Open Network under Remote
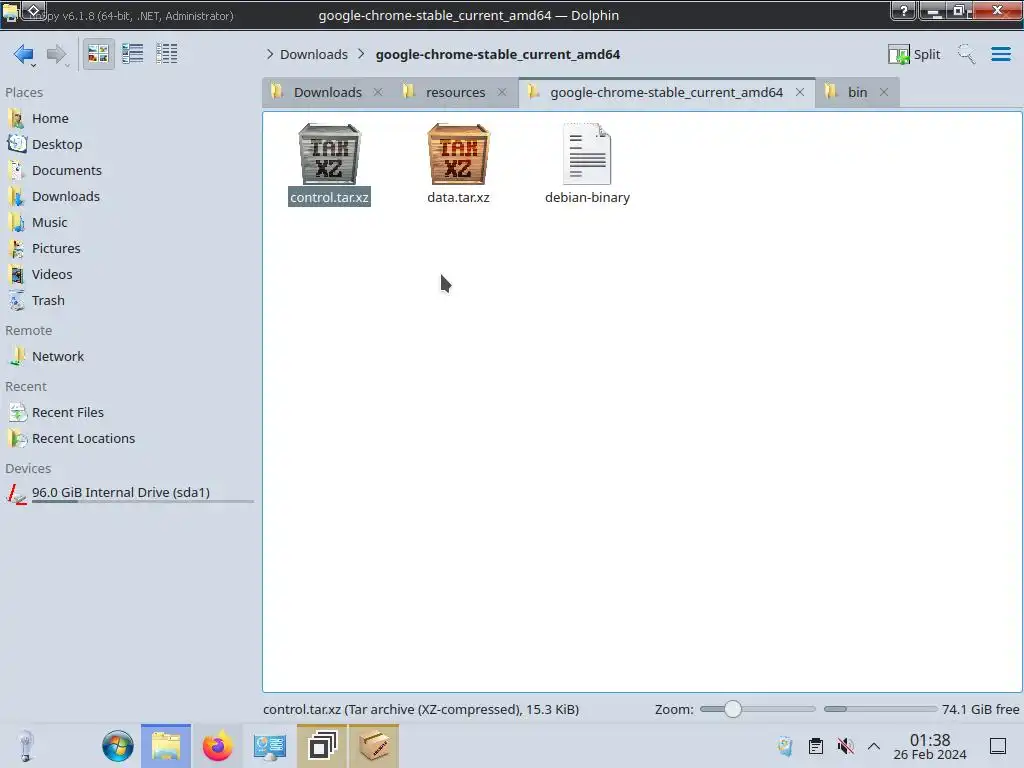This screenshot has height=768, width=1024. tap(57, 357)
